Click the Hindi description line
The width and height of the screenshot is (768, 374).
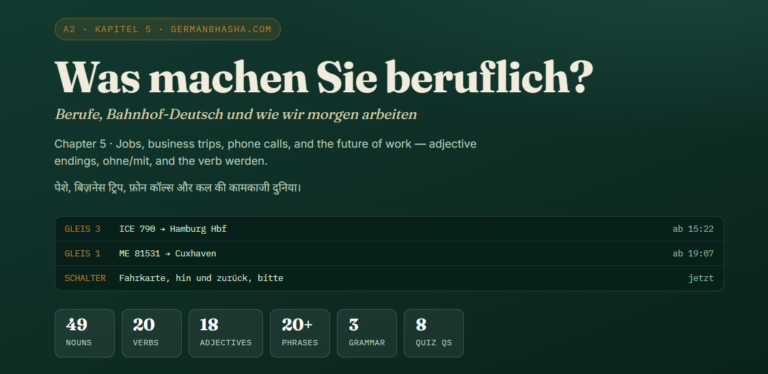click(178, 187)
